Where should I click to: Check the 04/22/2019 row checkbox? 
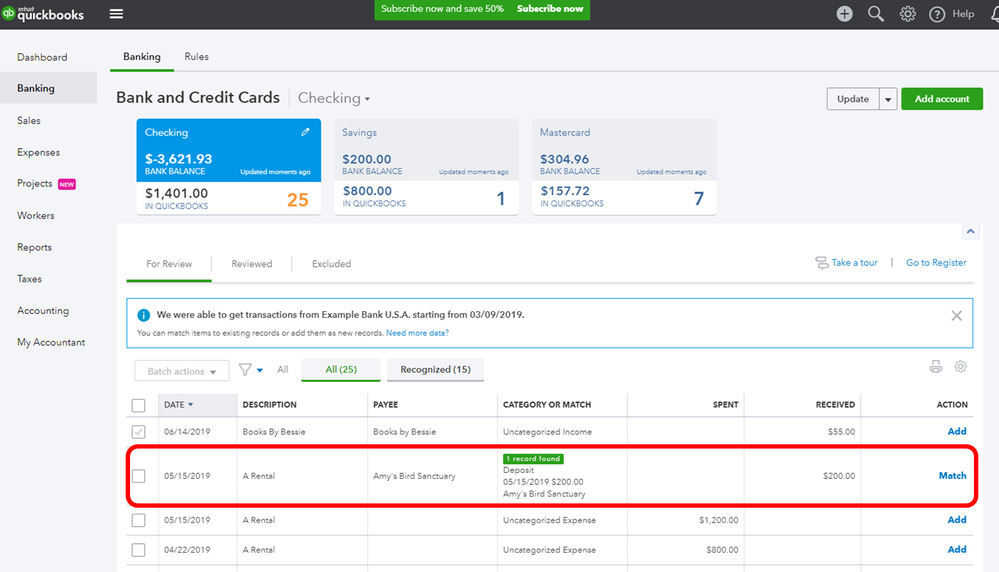(138, 550)
